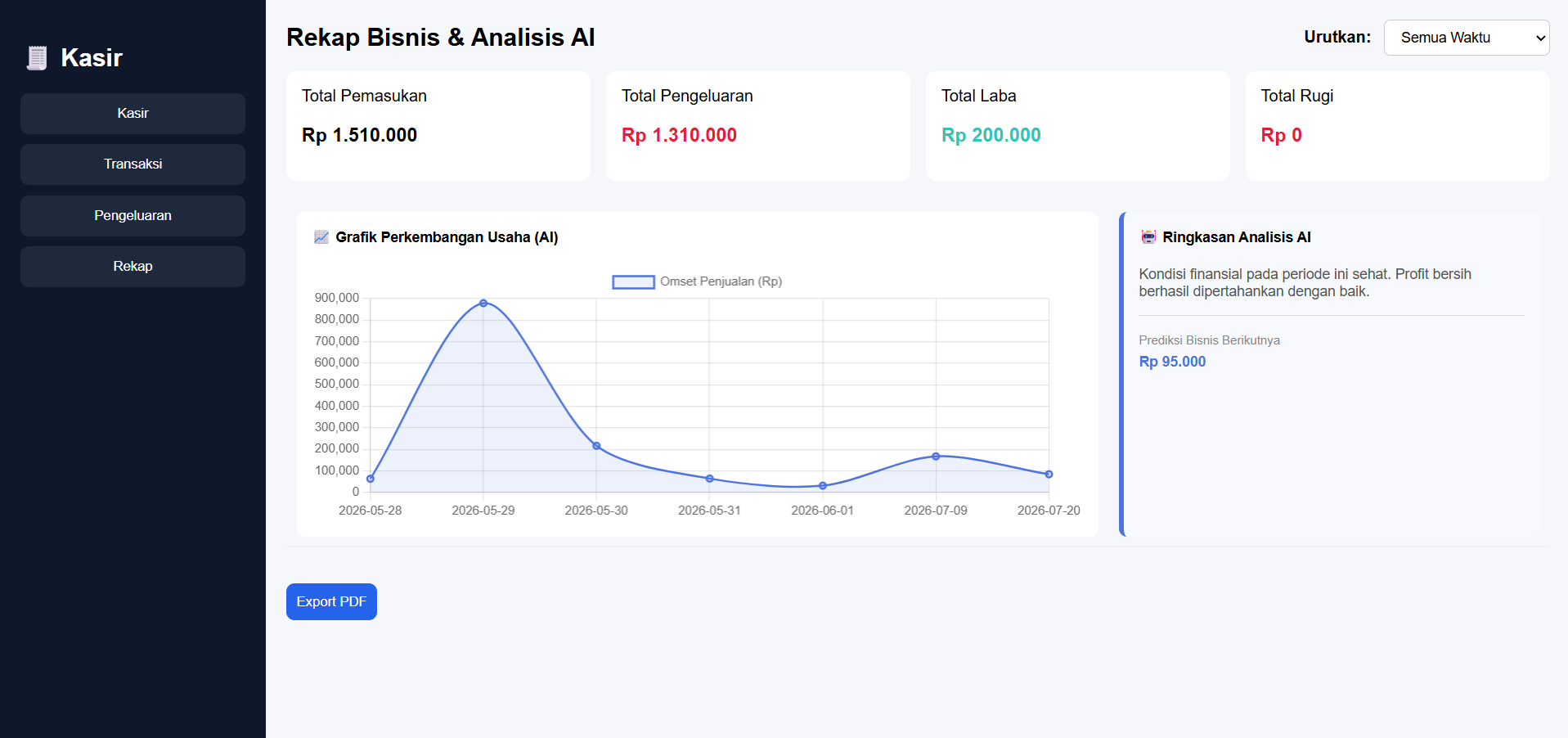Click the Total Laba card value
Screen dimensions: 1568x738
tap(991, 136)
